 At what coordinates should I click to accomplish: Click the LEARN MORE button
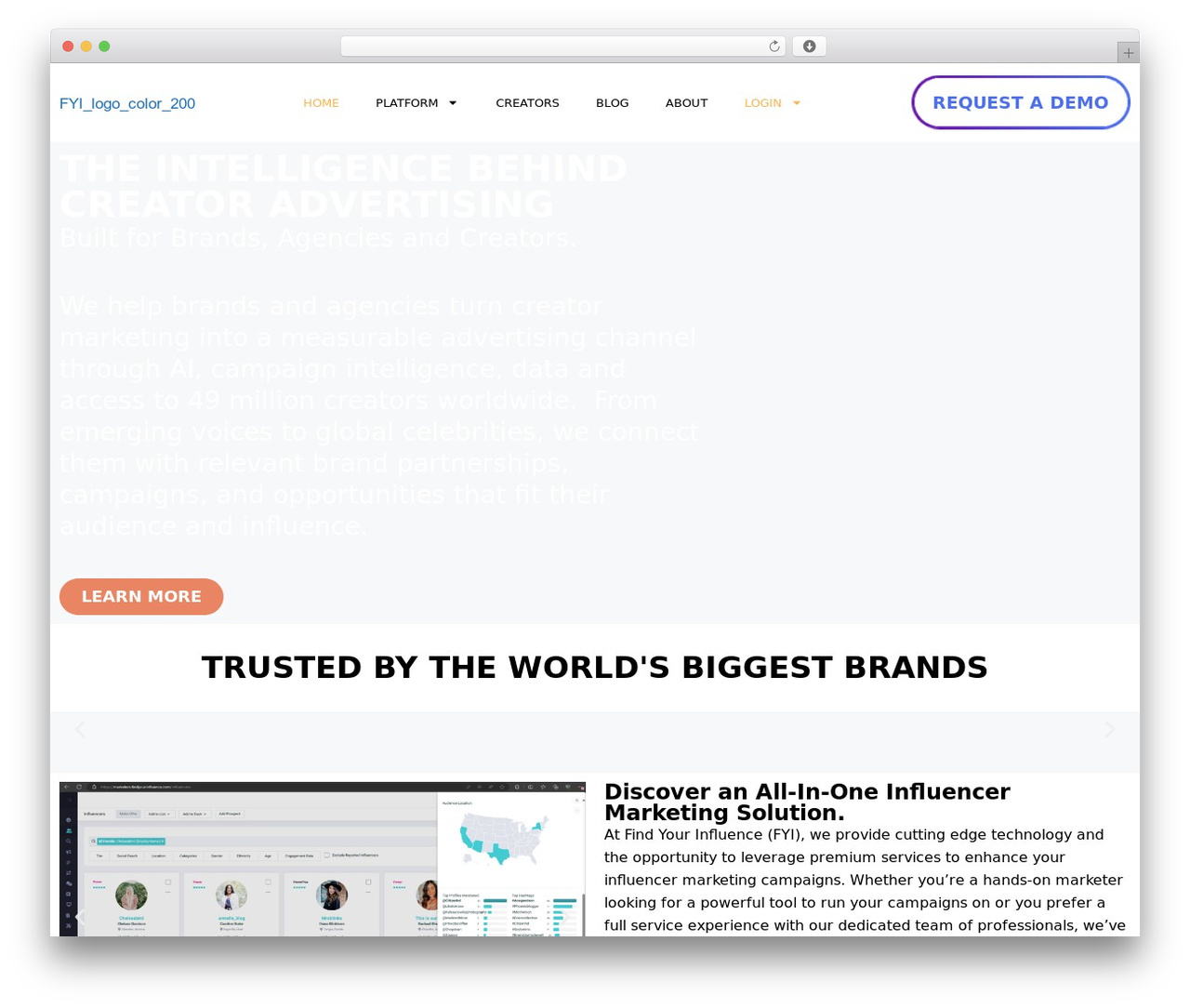[141, 596]
